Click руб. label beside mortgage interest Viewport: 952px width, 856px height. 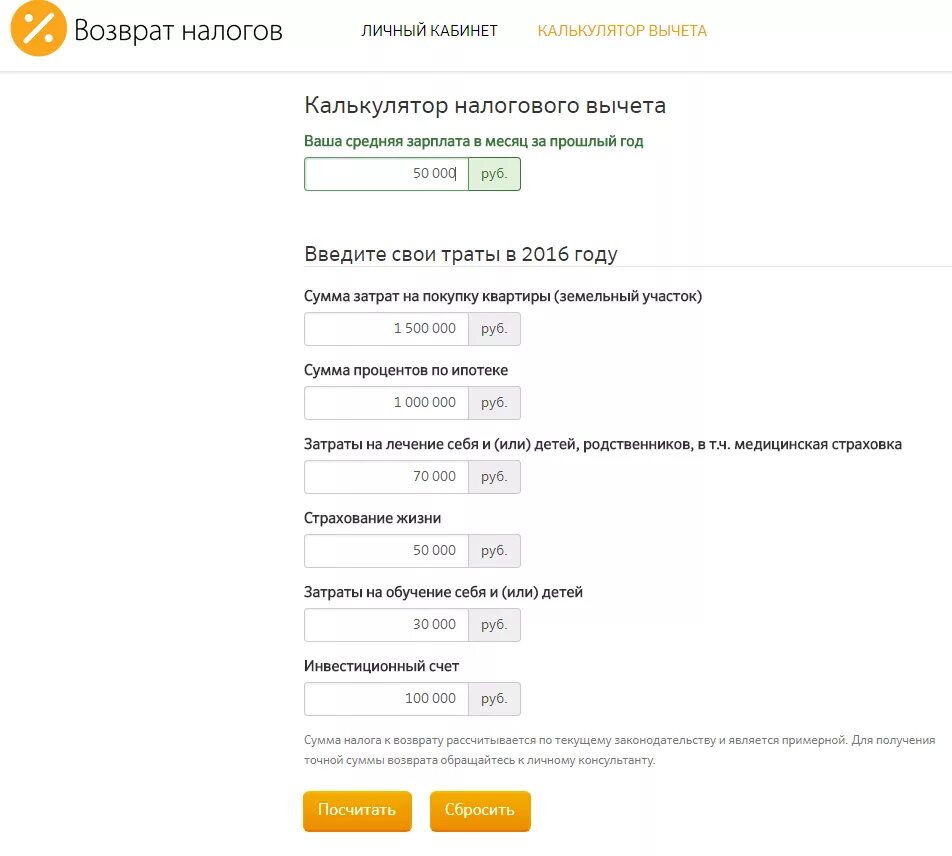tap(494, 403)
